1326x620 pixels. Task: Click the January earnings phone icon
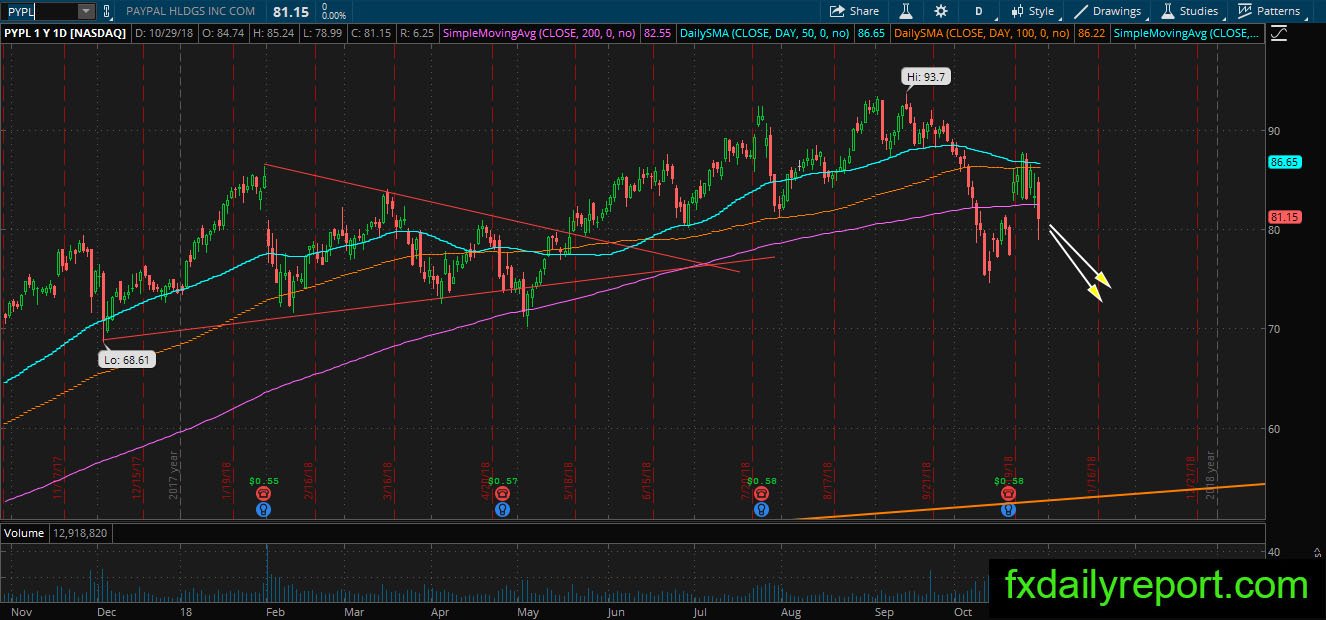tap(263, 494)
